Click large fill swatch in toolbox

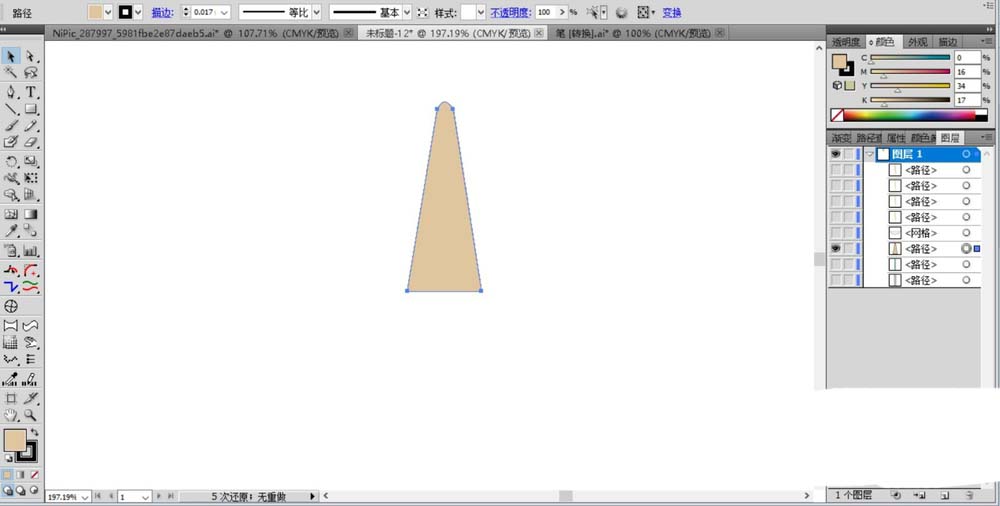point(15,441)
